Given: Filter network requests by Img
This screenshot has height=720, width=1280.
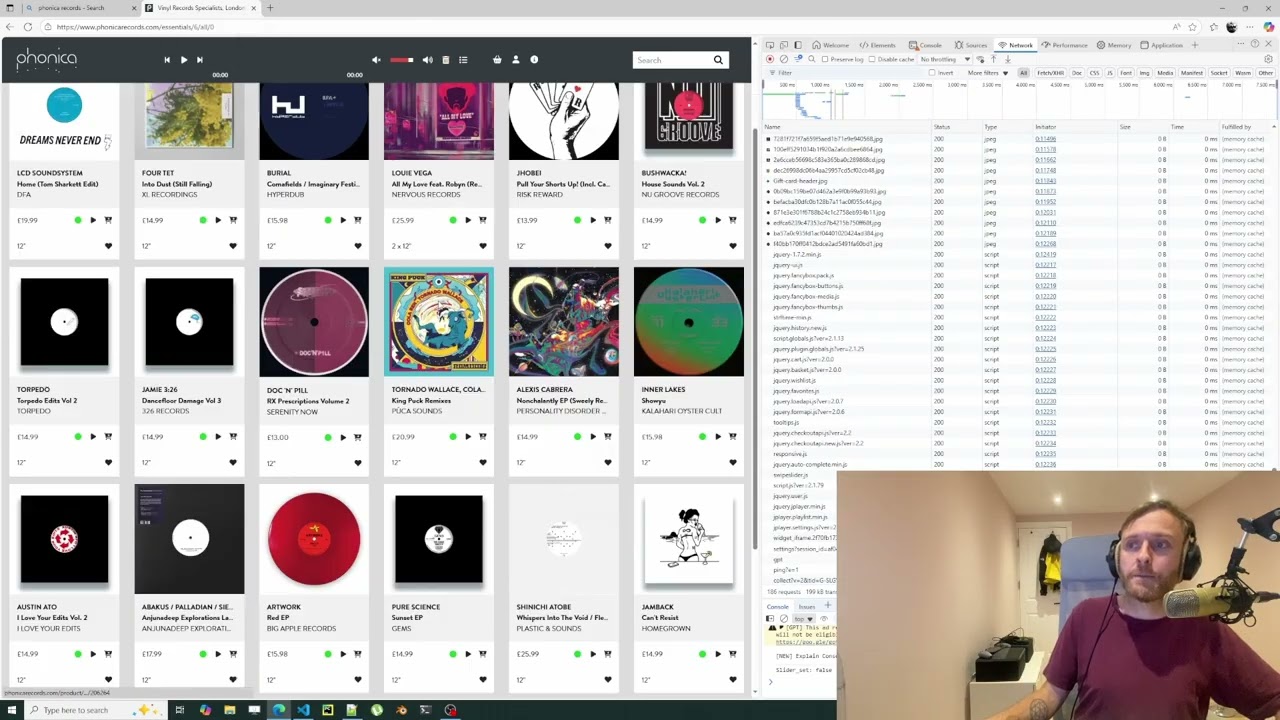Looking at the screenshot, I should coord(1144,73).
